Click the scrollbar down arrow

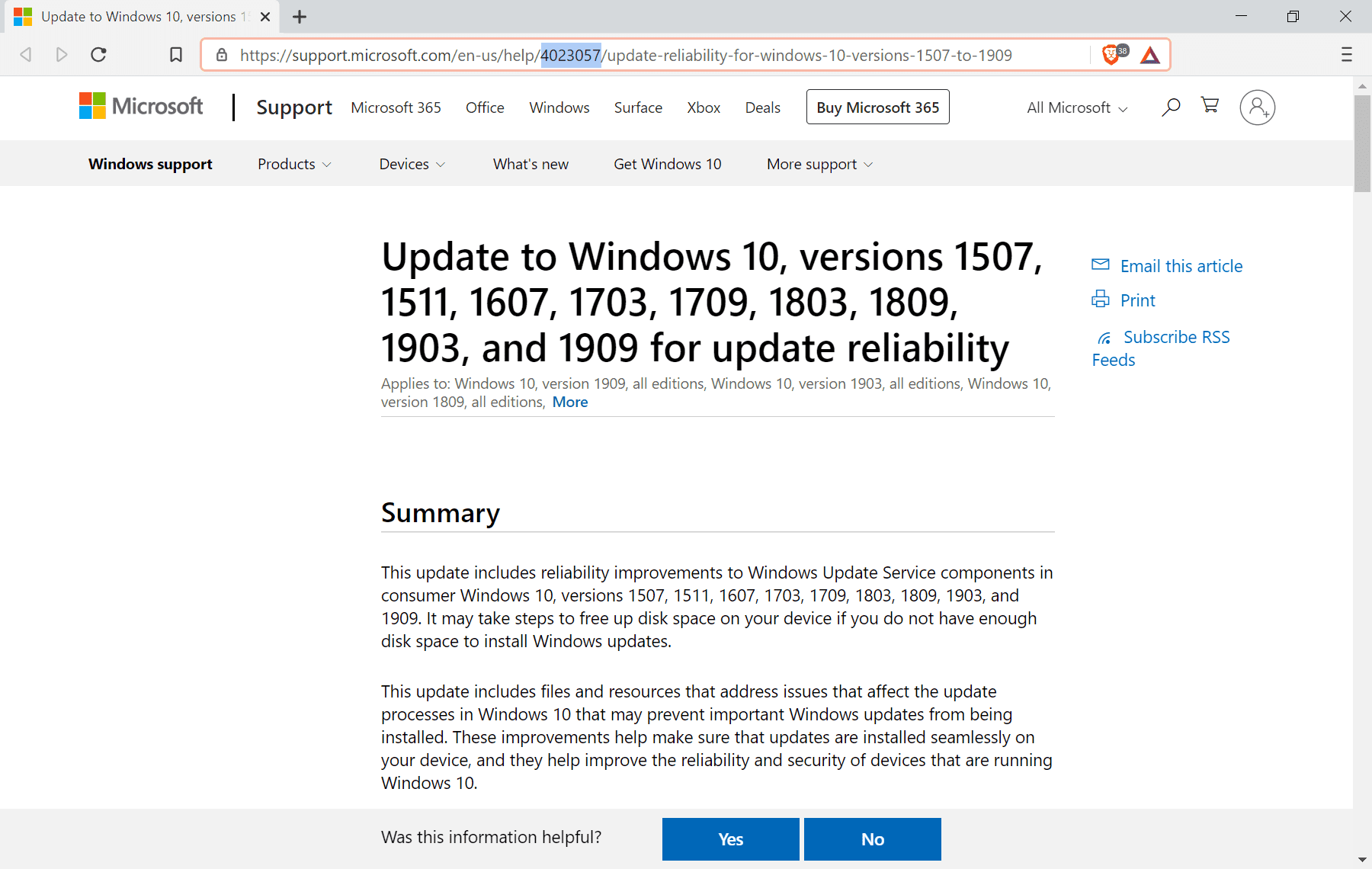pos(1362,861)
